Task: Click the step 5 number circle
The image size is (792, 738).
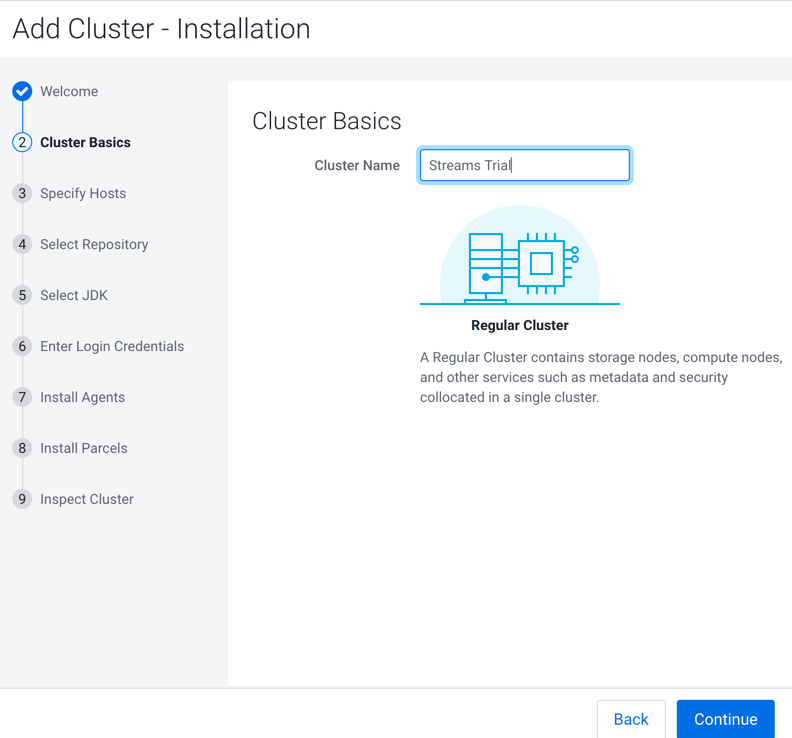Action: tap(22, 295)
